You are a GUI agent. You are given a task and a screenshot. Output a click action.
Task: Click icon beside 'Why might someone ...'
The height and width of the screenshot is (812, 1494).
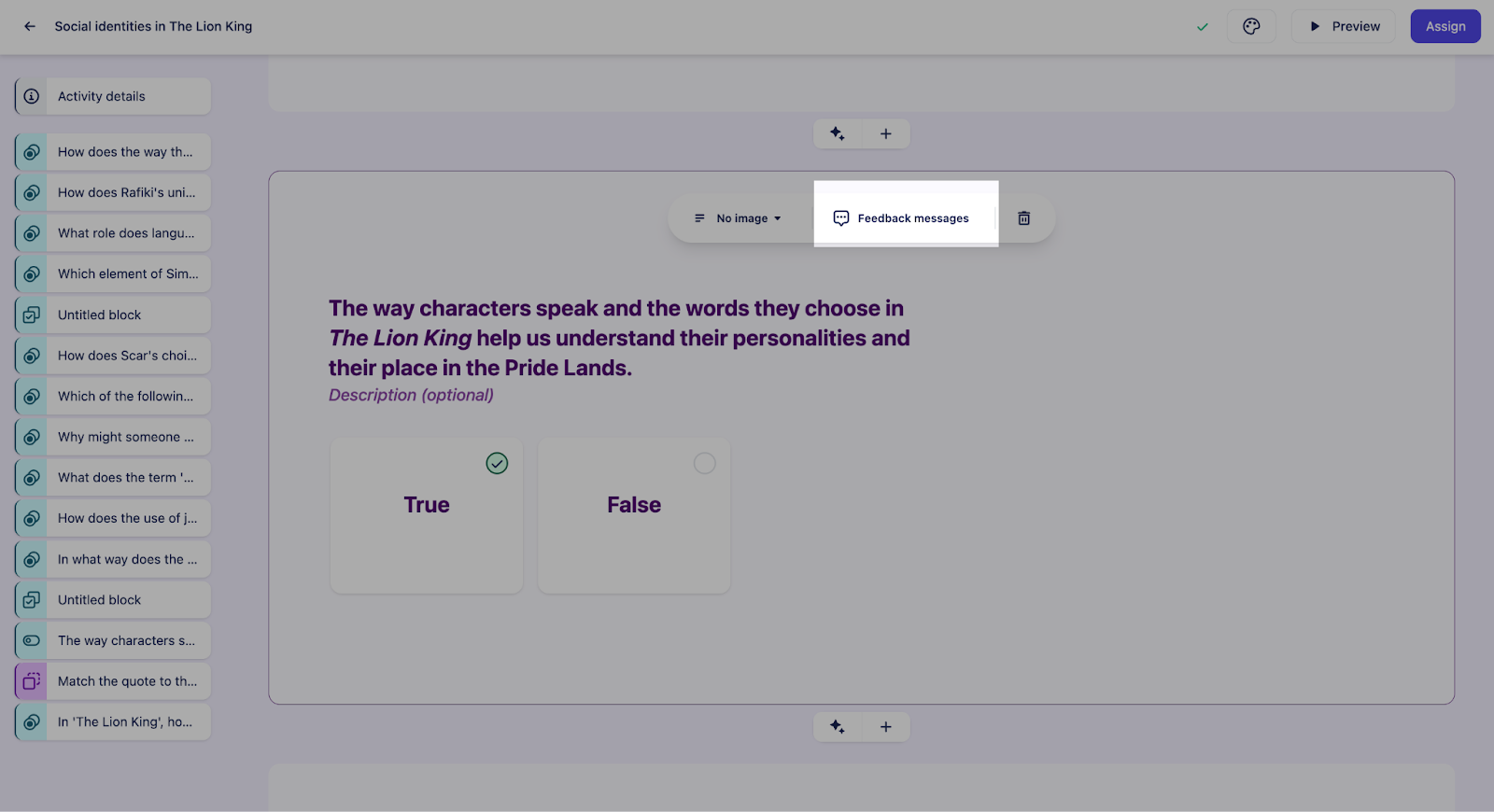pos(32,437)
